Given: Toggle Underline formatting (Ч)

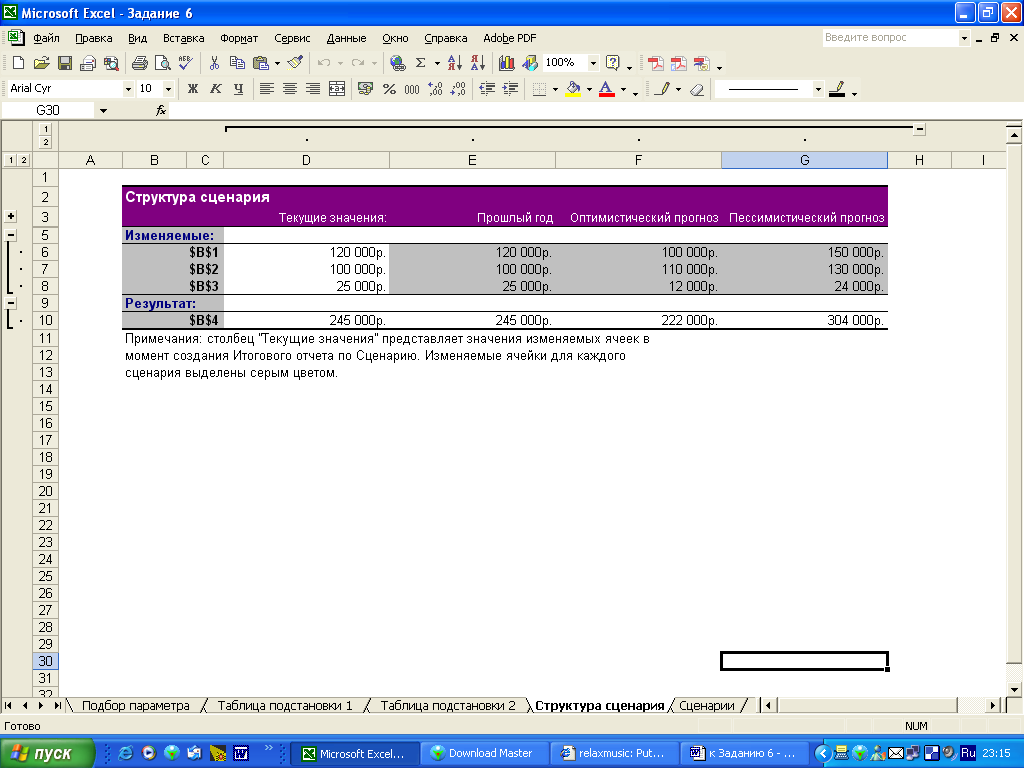Looking at the screenshot, I should (x=238, y=89).
